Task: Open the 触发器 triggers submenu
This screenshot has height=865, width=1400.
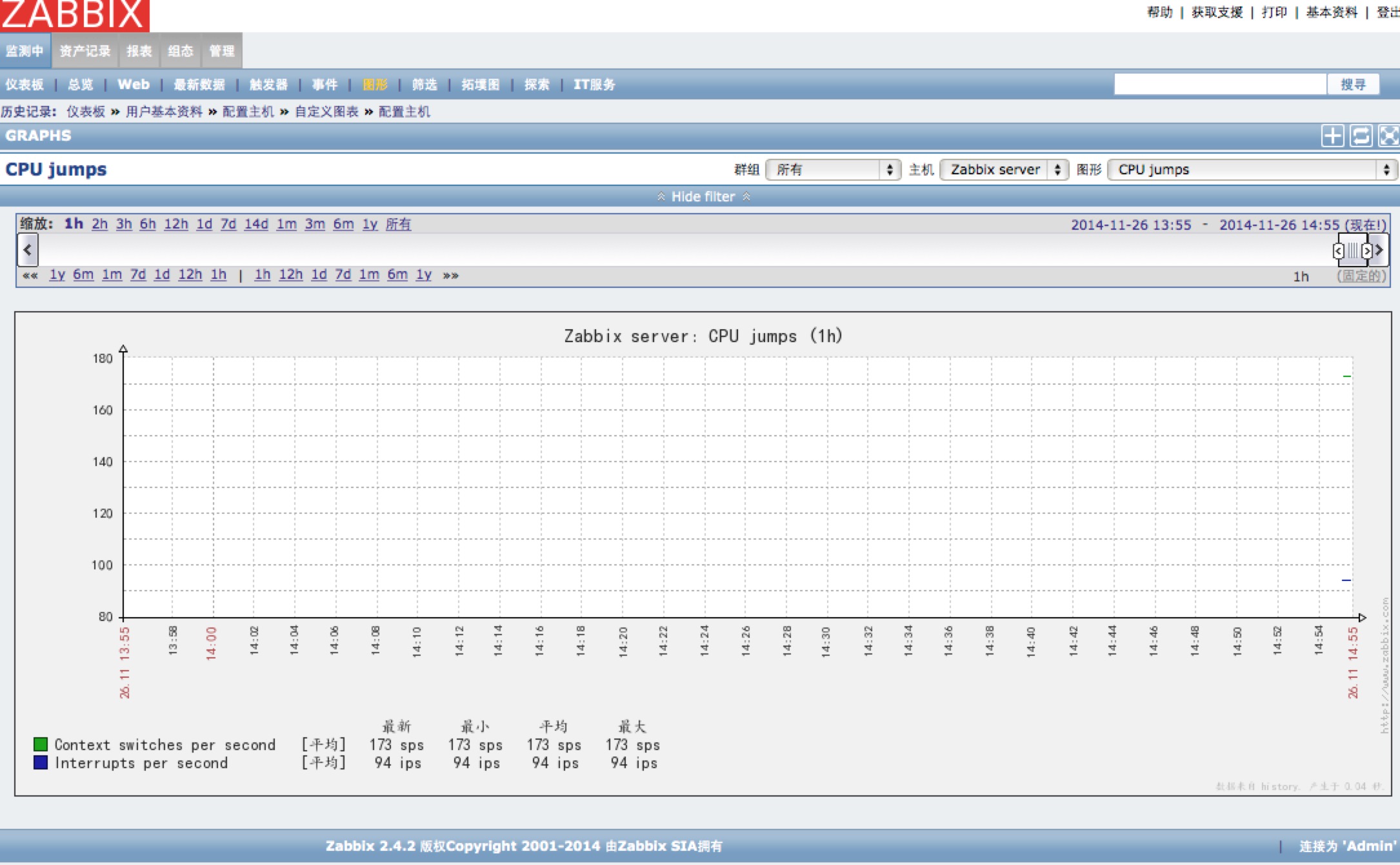Action: [268, 85]
